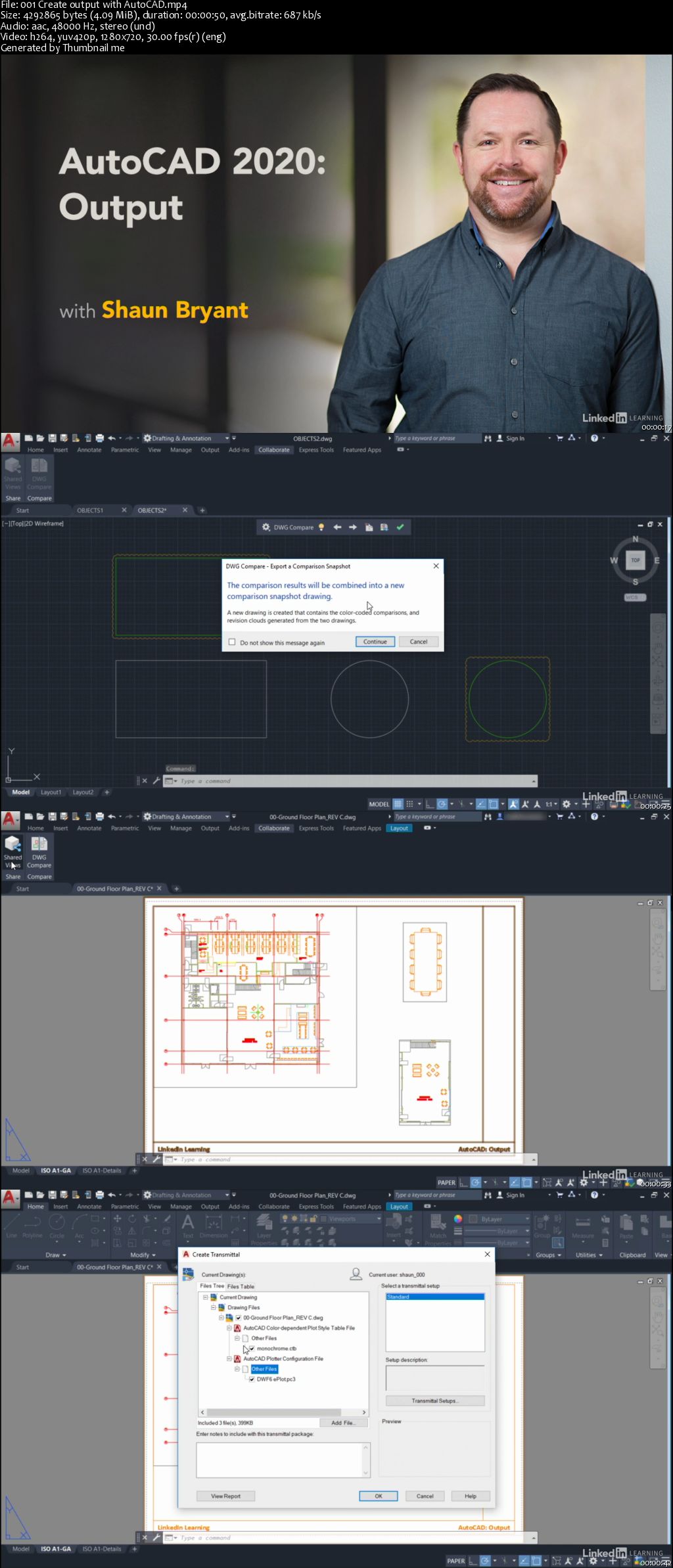Image resolution: width=673 pixels, height=1568 pixels.
Task: Collapse the Drawing Files tree node
Action: click(x=213, y=1307)
